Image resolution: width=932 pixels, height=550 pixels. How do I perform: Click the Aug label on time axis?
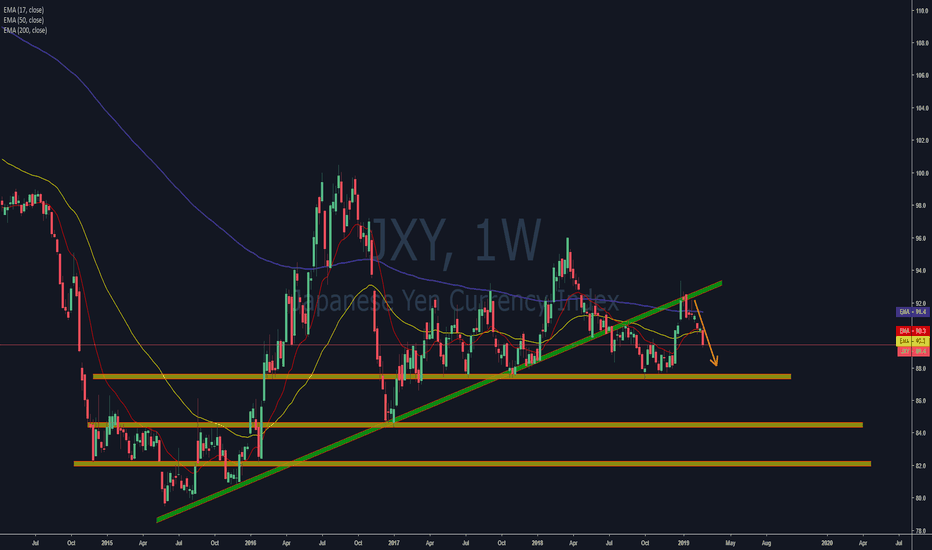(x=767, y=543)
